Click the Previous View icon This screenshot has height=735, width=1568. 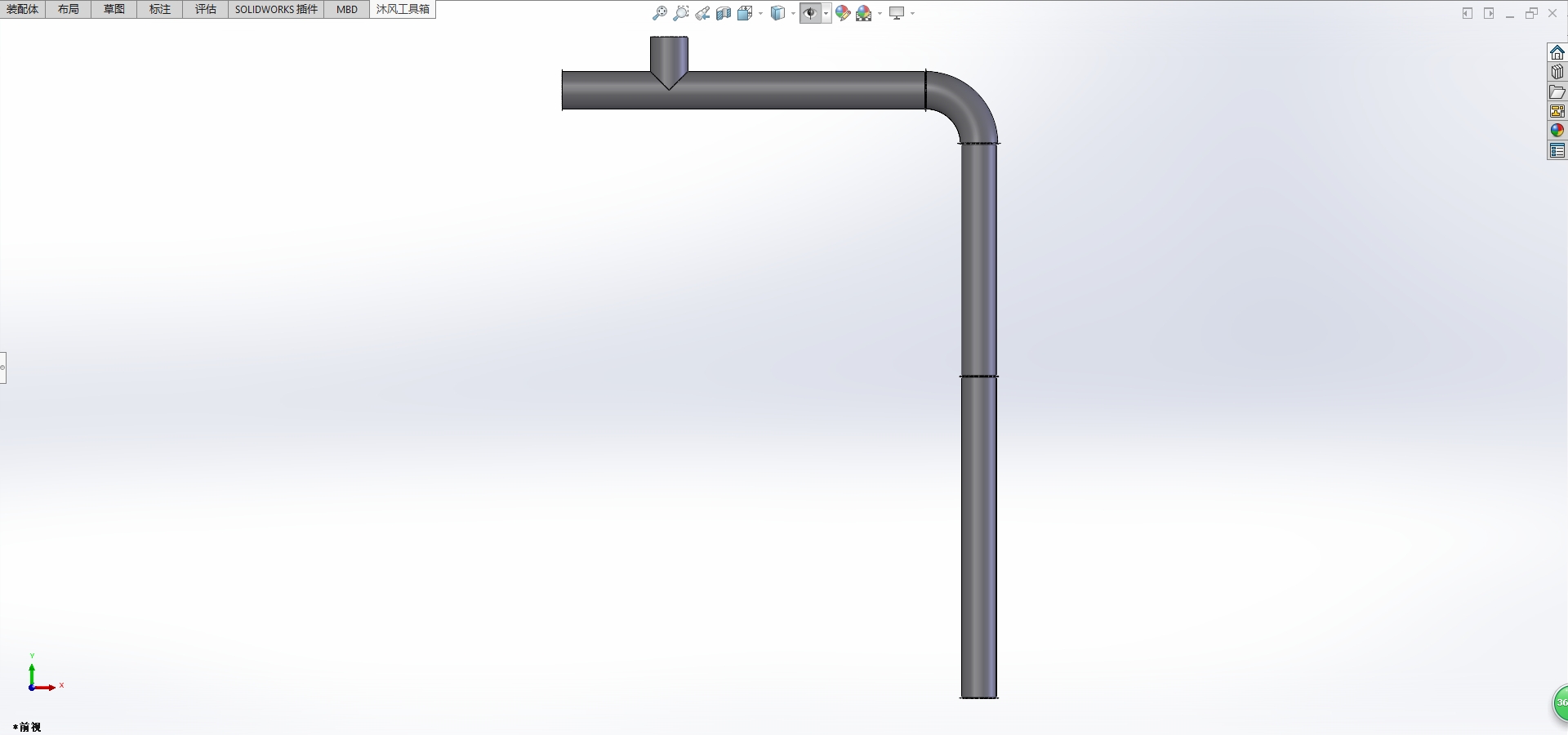point(702,13)
